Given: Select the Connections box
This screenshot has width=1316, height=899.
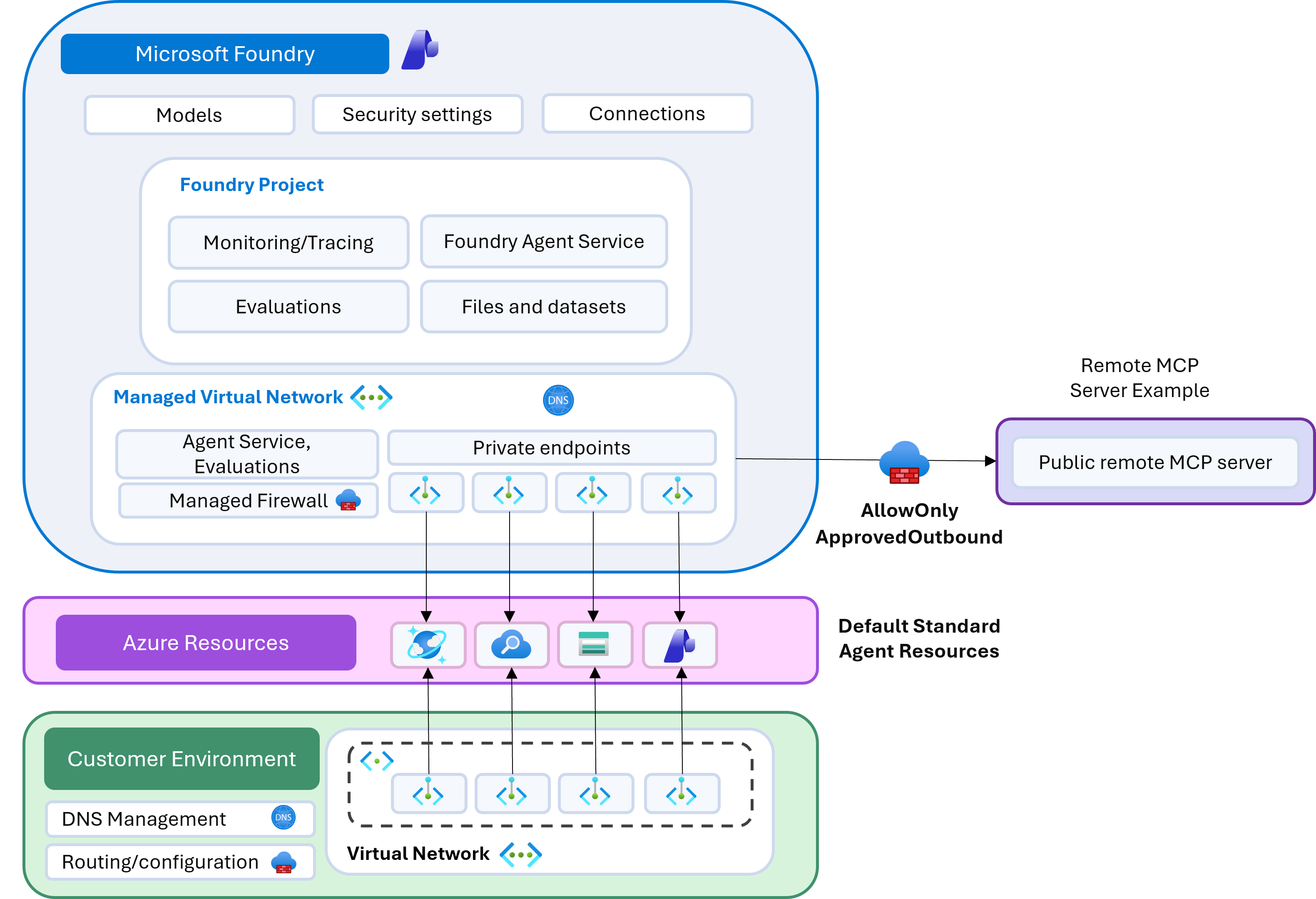Looking at the screenshot, I should (647, 114).
